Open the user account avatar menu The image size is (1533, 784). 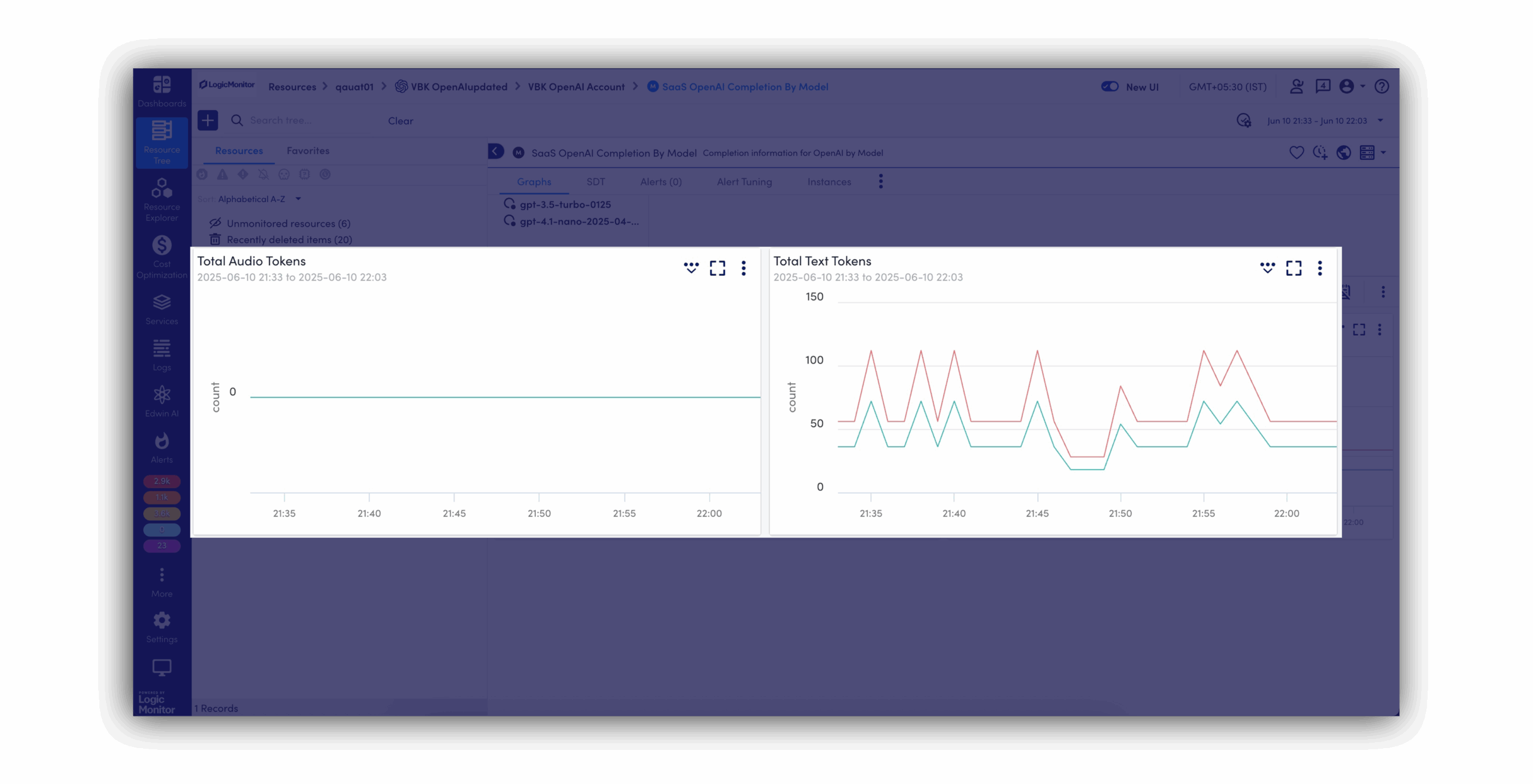tap(1353, 87)
